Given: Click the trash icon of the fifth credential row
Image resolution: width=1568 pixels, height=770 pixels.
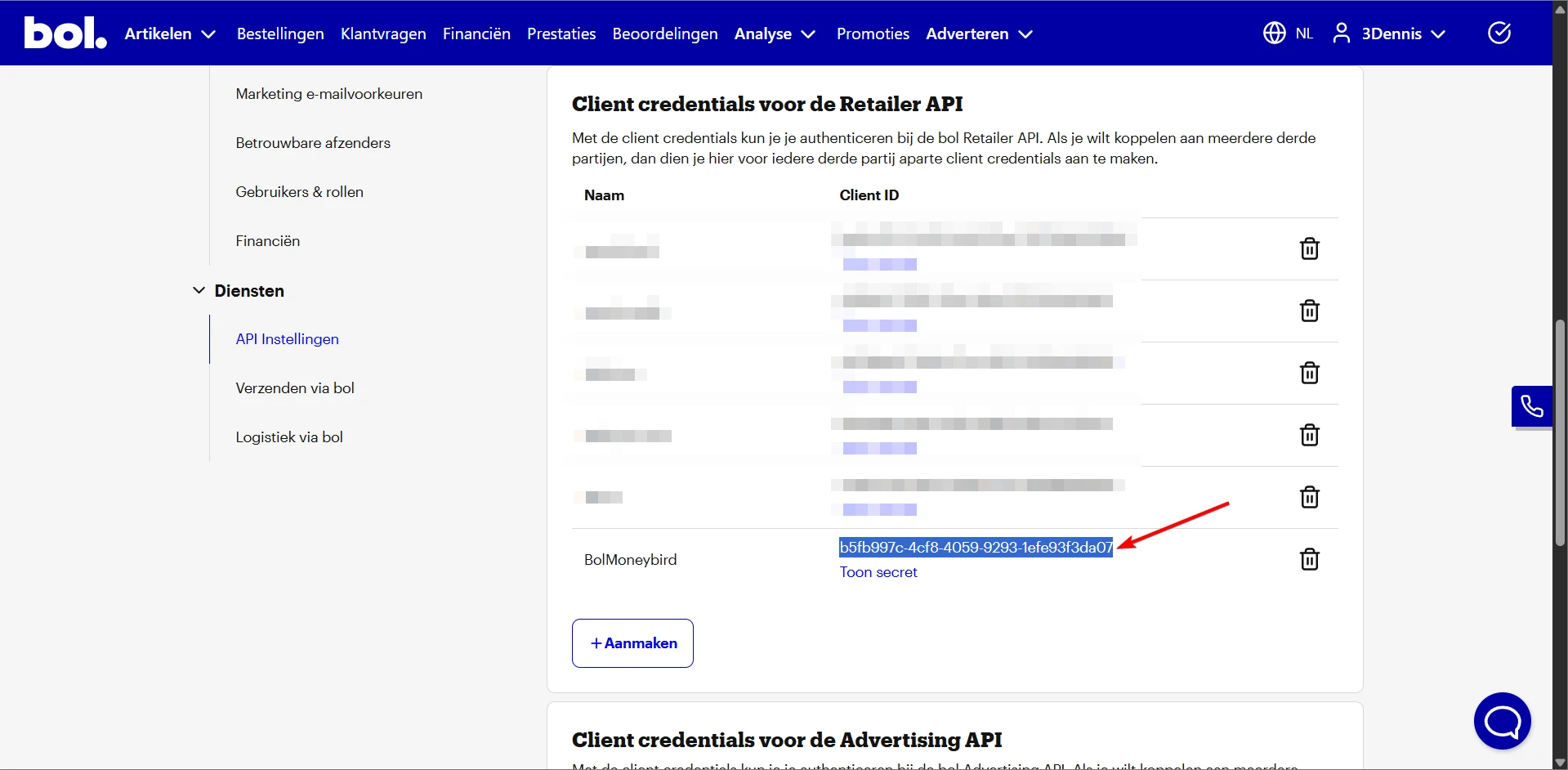Looking at the screenshot, I should pyautogui.click(x=1309, y=497).
